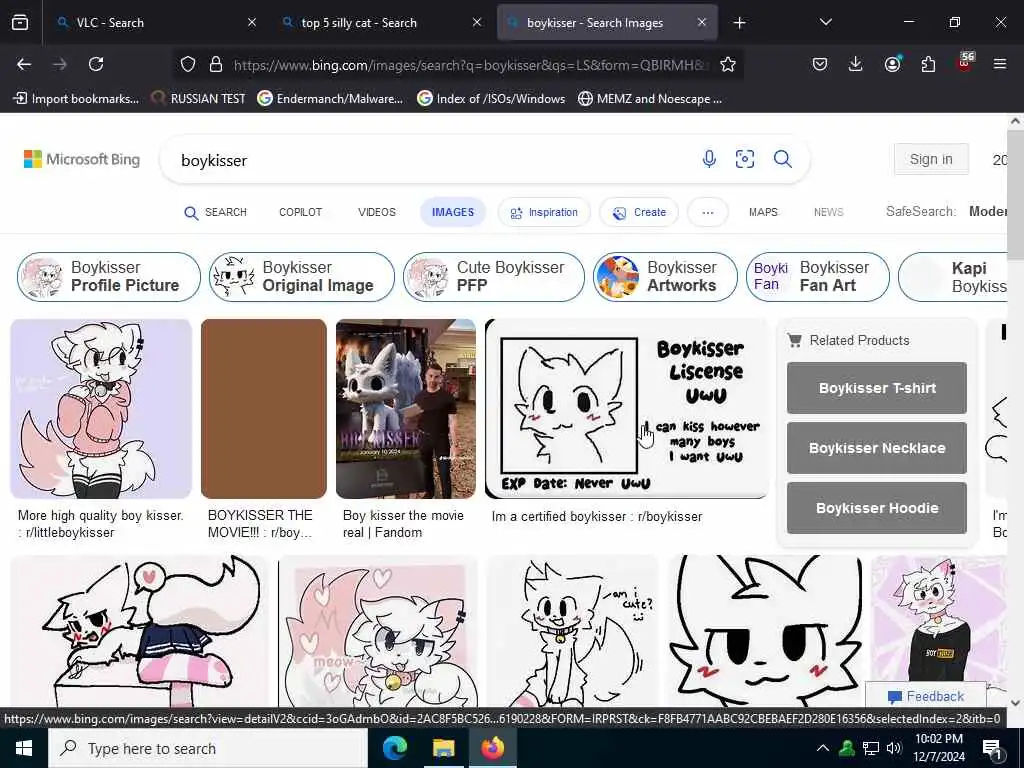Image resolution: width=1024 pixels, height=768 pixels.
Task: Open visual search camera icon
Action: [x=744, y=159]
